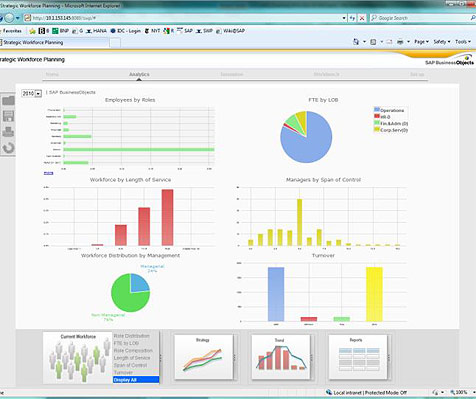
Task: Open the BNP favorites bookmark
Action: (61, 31)
